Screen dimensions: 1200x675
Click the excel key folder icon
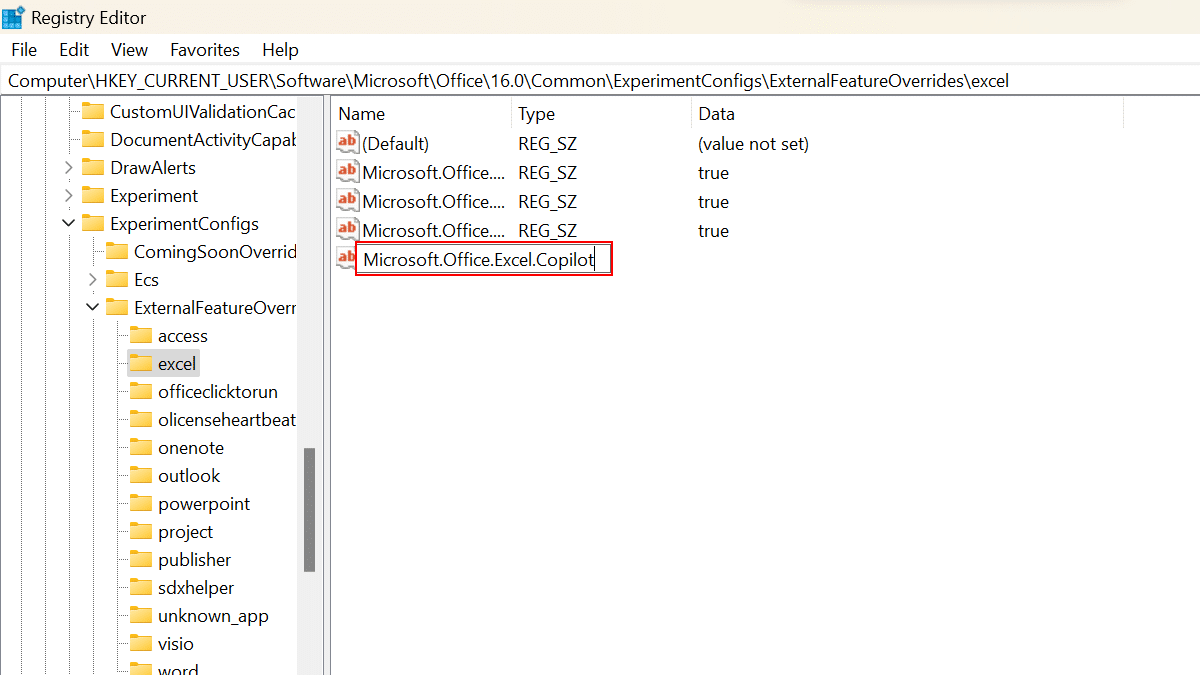pyautogui.click(x=141, y=363)
